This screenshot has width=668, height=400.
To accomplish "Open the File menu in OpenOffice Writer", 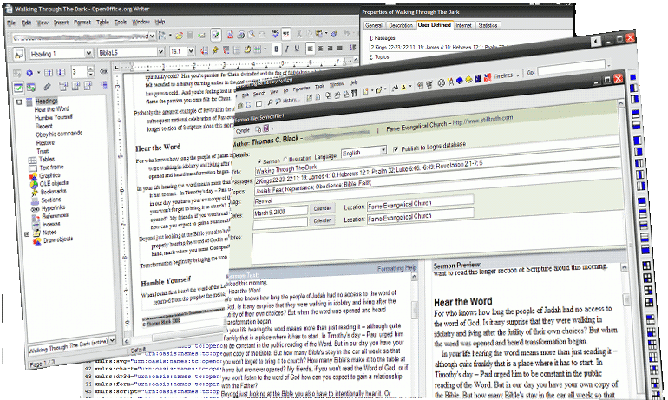I will pos(12,23).
